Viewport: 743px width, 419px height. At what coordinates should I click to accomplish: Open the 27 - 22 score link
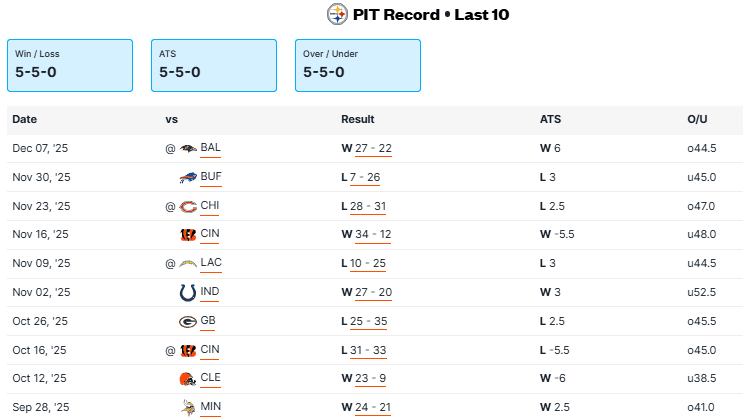coord(373,148)
